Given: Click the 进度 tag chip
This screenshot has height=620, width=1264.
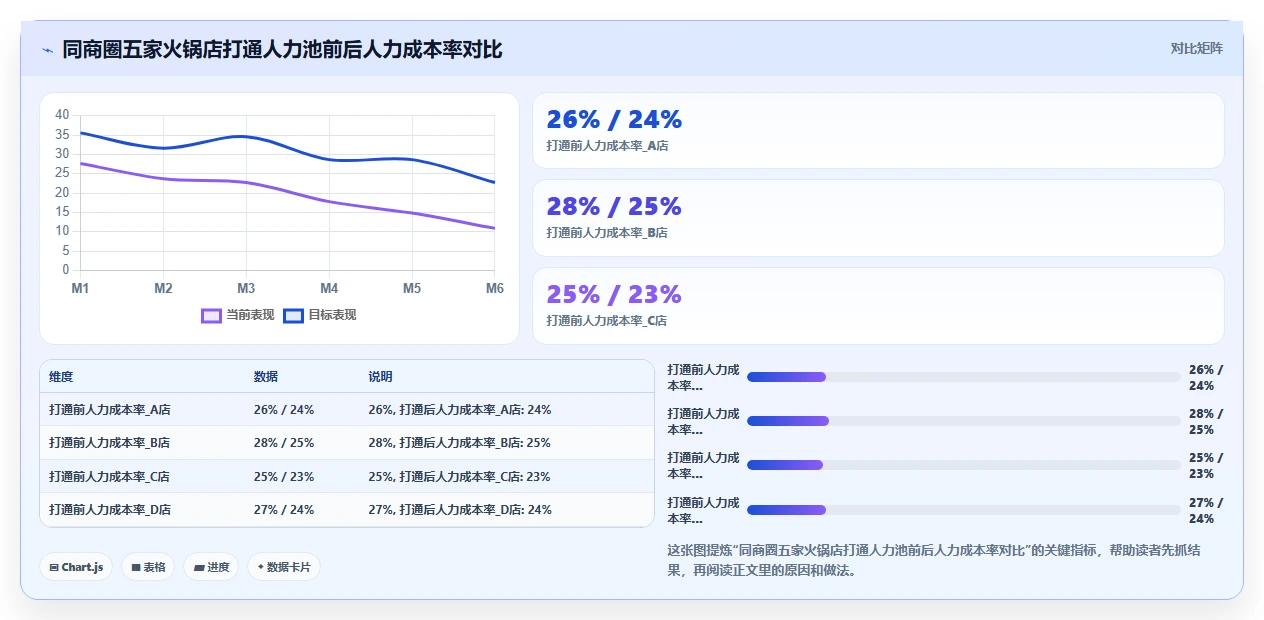Looking at the screenshot, I should tap(211, 567).
